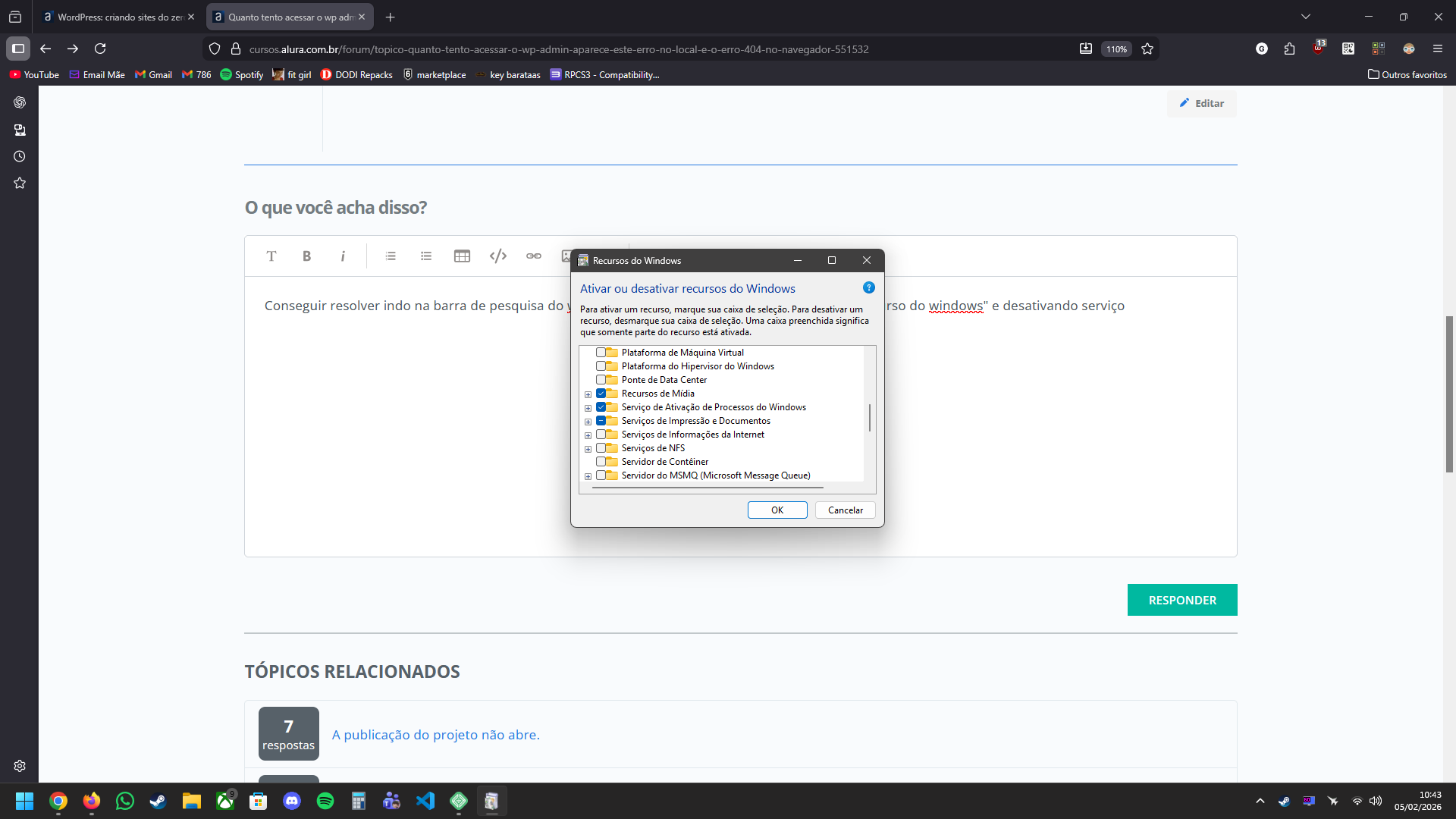Open the topic A publicação do projeto não abre

coord(435,734)
